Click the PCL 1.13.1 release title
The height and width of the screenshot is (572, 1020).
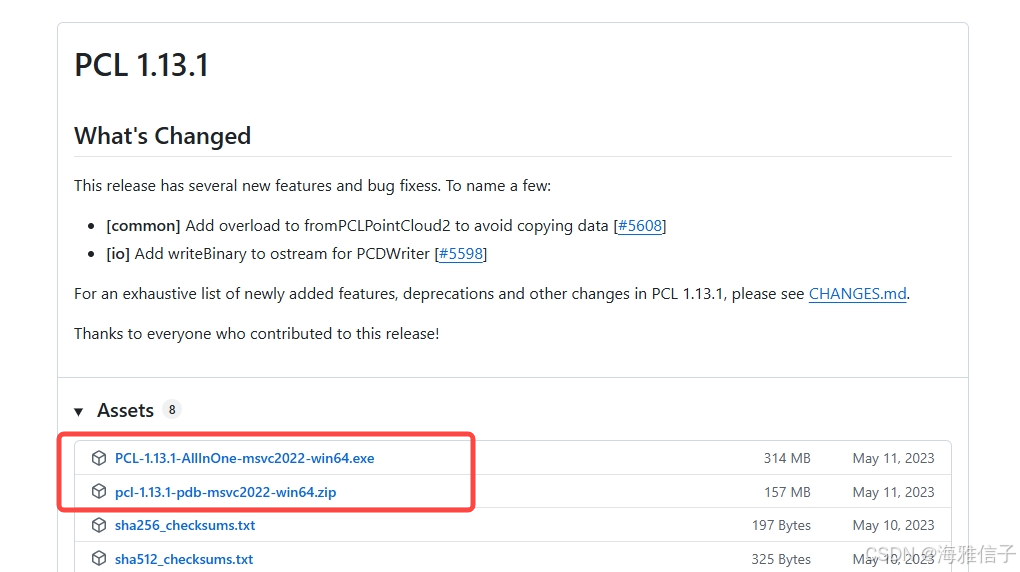(142, 65)
